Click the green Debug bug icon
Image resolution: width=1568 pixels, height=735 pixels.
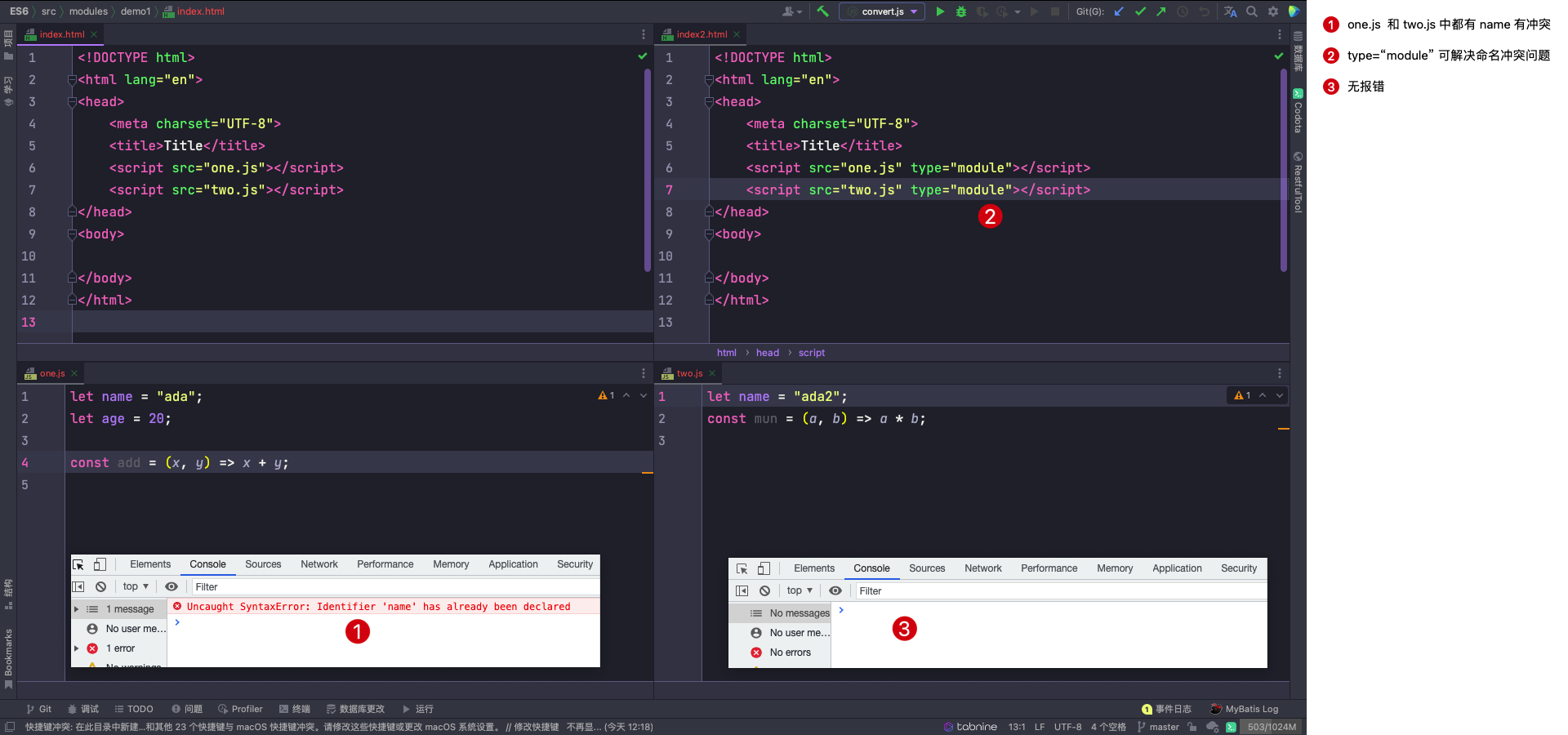click(961, 11)
